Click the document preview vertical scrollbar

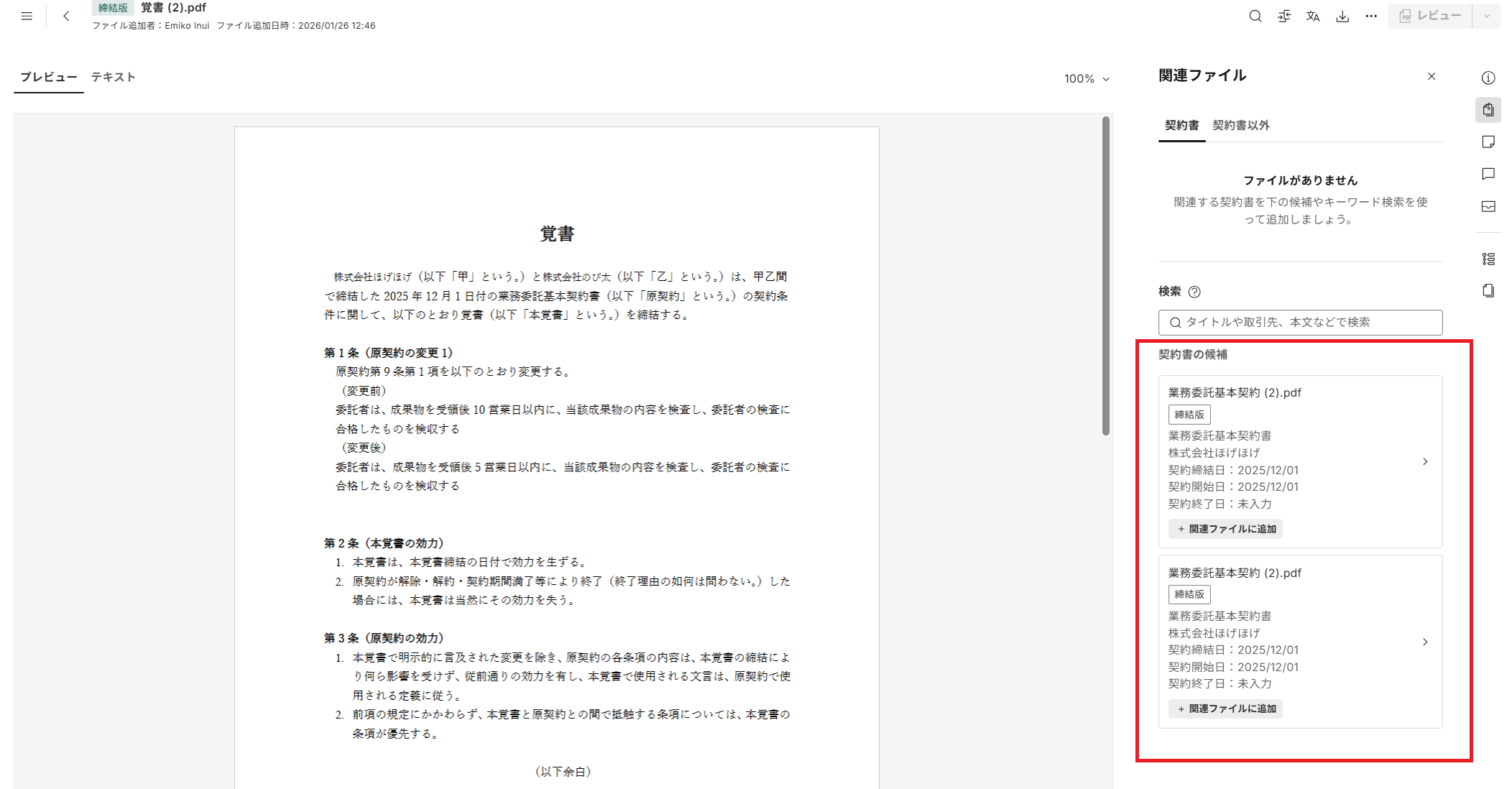click(1105, 277)
